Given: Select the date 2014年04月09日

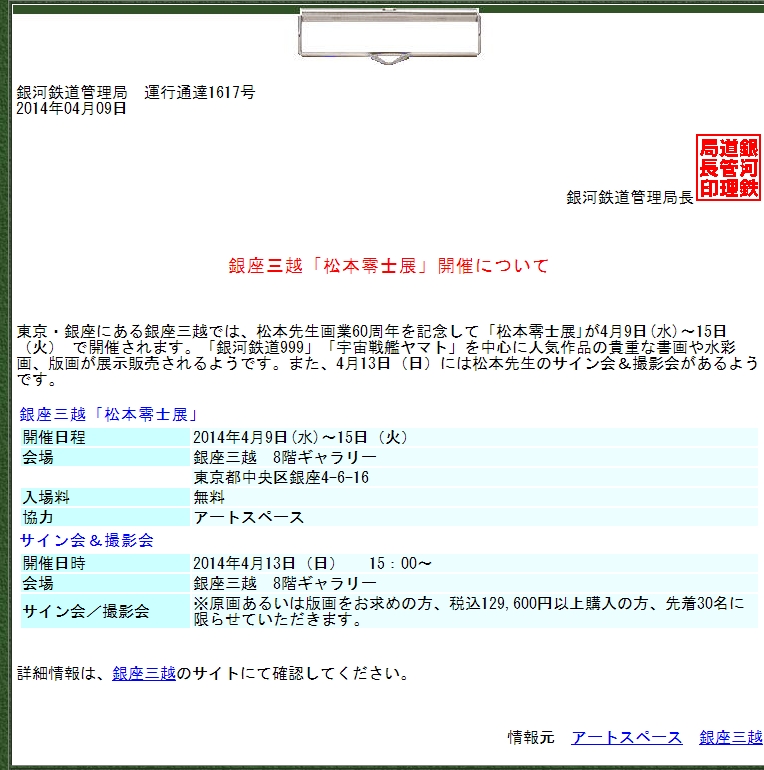Looking at the screenshot, I should (72, 108).
